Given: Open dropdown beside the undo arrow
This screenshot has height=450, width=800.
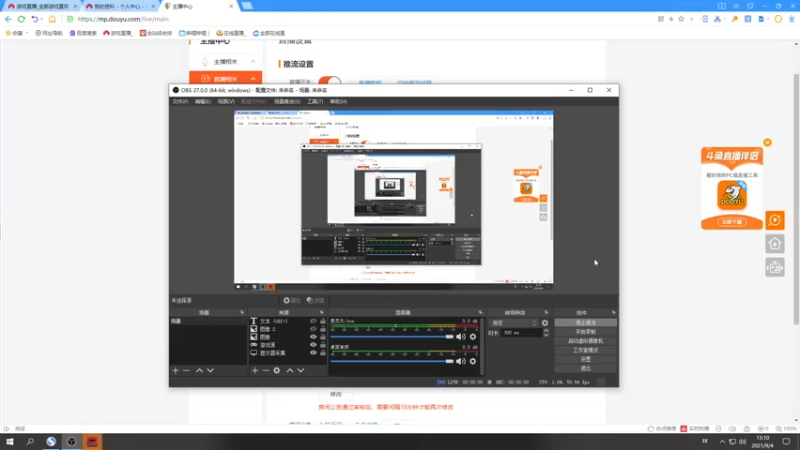Looking at the screenshot, I should pyautogui.click(x=42, y=19).
